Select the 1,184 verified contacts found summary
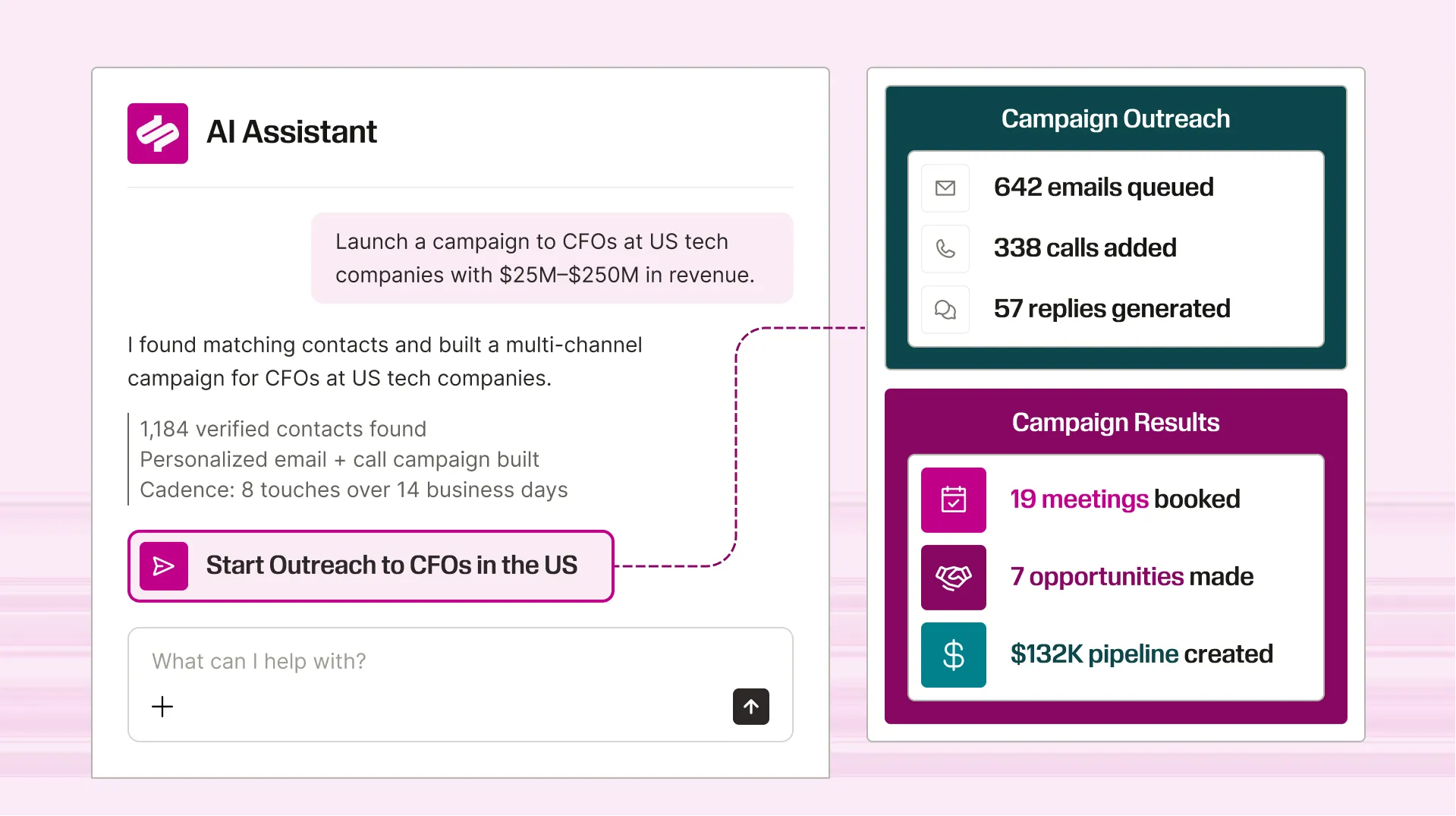 282,429
